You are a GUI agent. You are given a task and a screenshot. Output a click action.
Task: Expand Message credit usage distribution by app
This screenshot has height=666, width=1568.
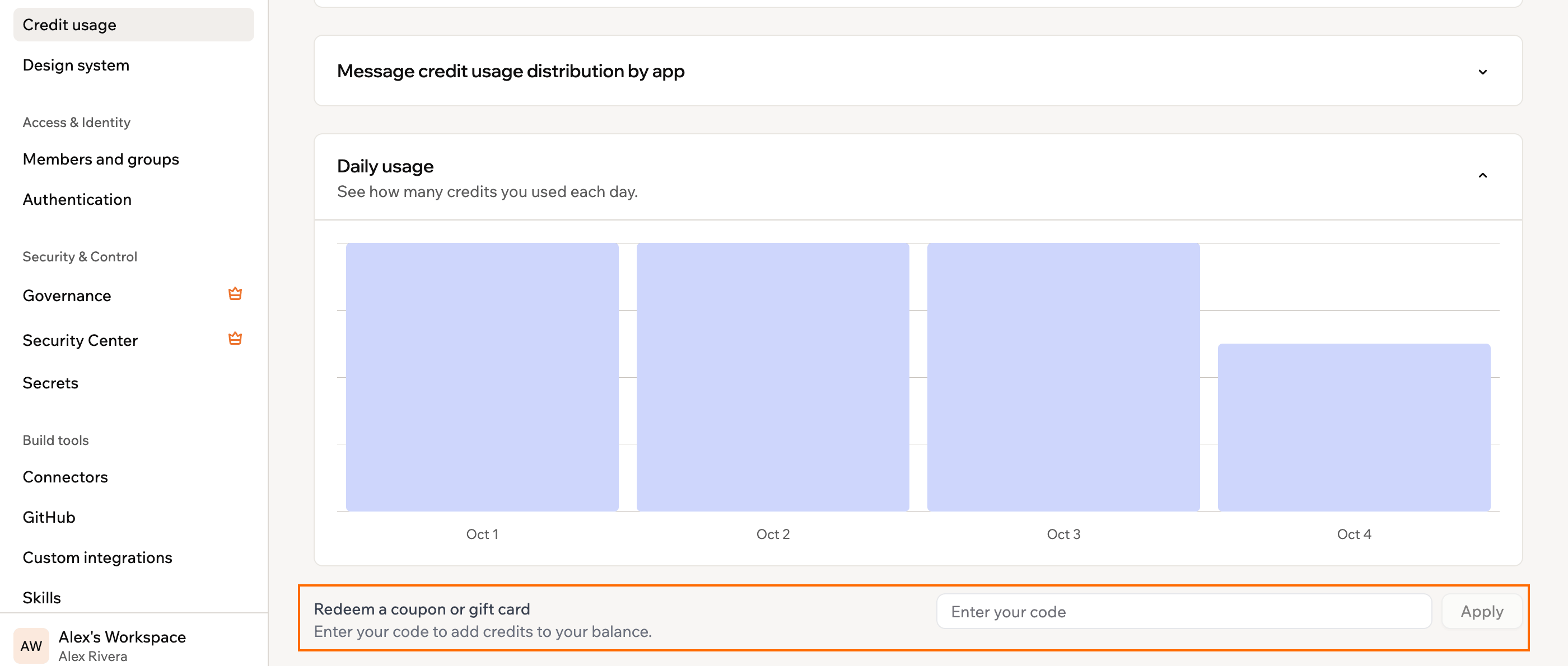click(1482, 72)
